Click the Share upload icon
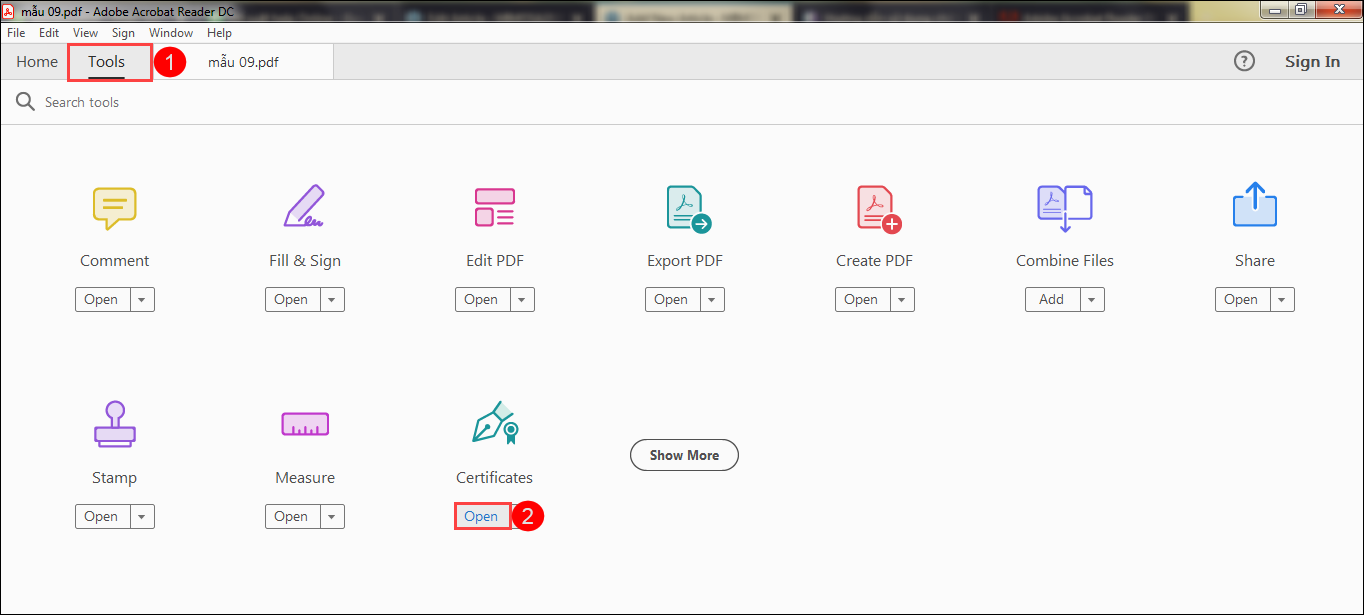Screen dimensions: 1364x615 [1254, 205]
